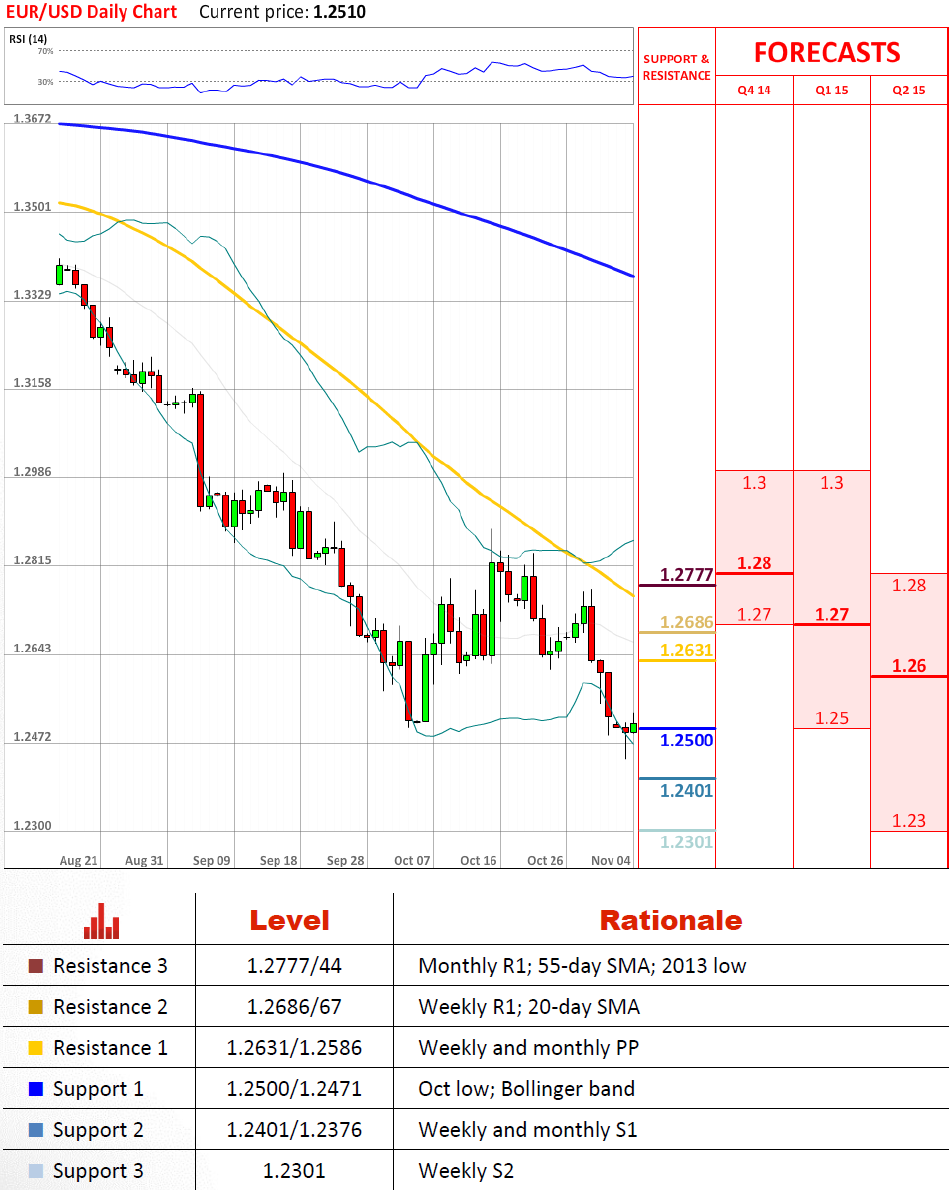The width and height of the screenshot is (950, 1190).
Task: Click the Level column header
Action: point(290,921)
